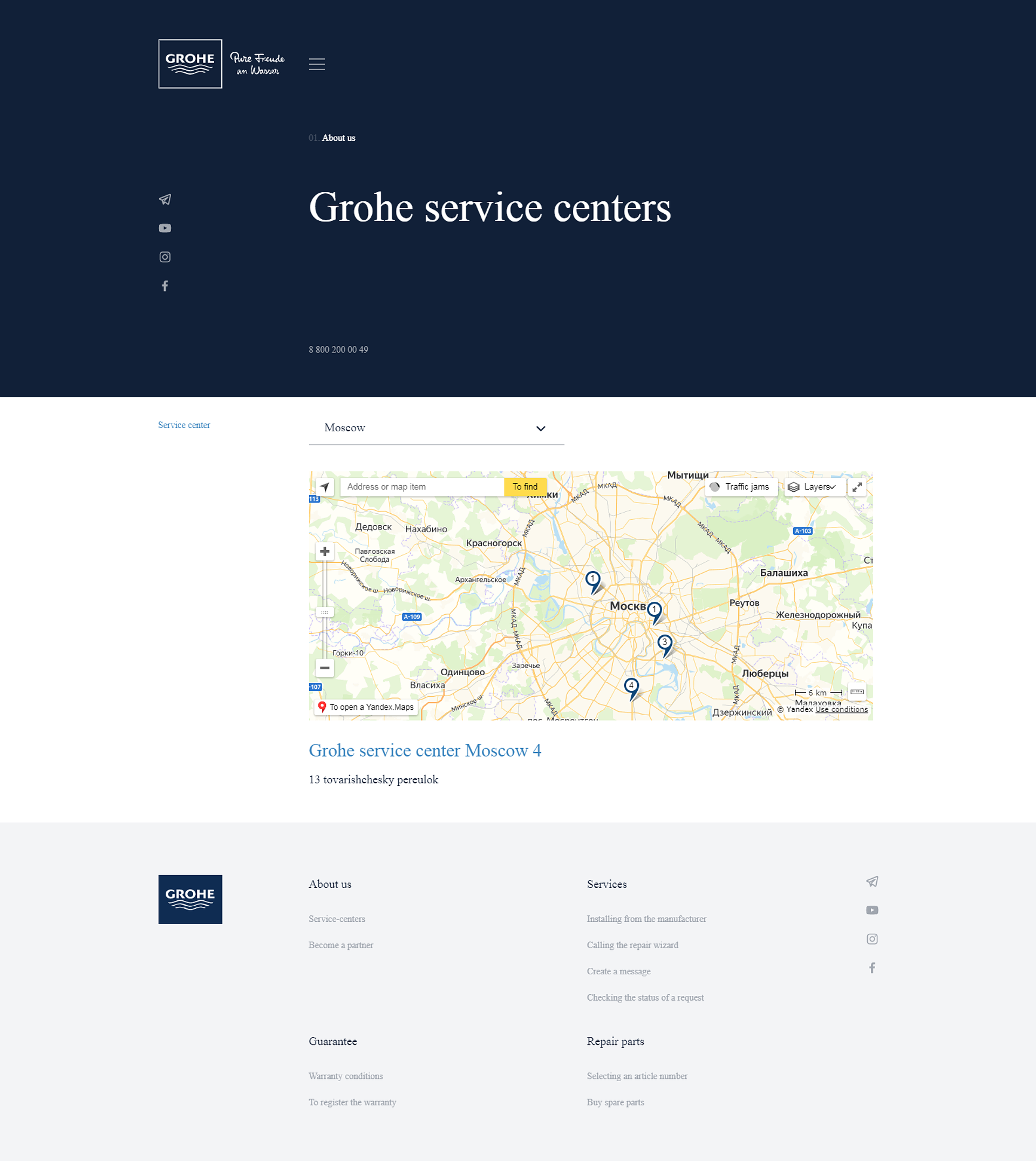This screenshot has height=1161, width=1036.
Task: Click the Instagram icon in footer
Action: 872,939
